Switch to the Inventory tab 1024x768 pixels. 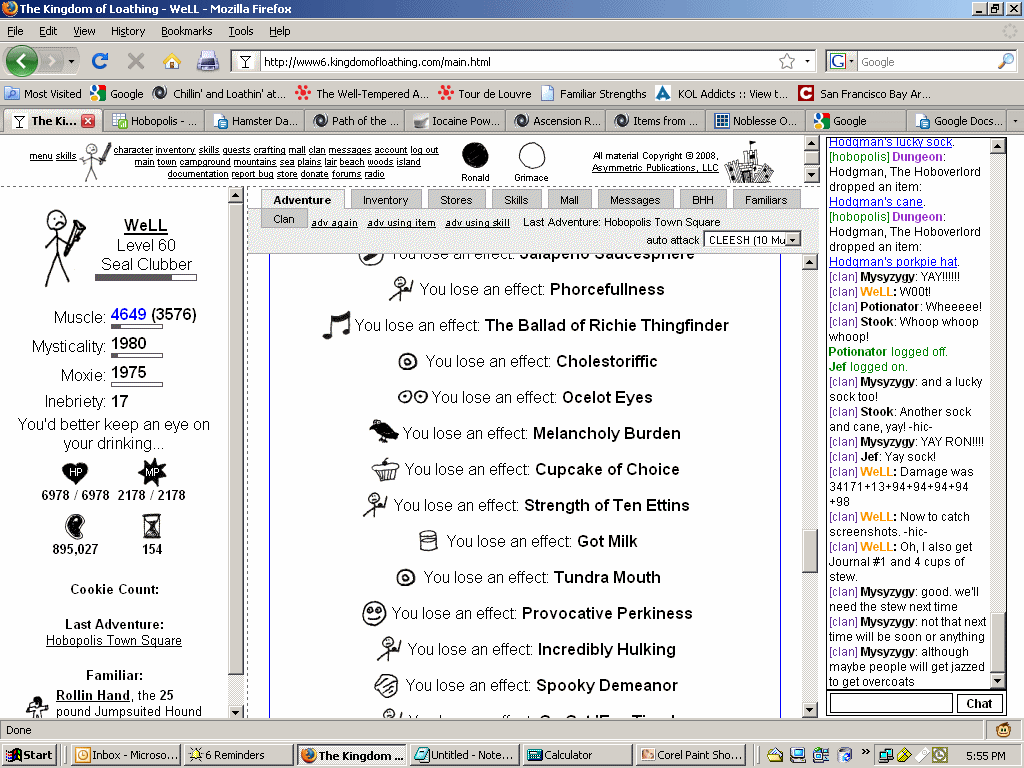coord(385,200)
